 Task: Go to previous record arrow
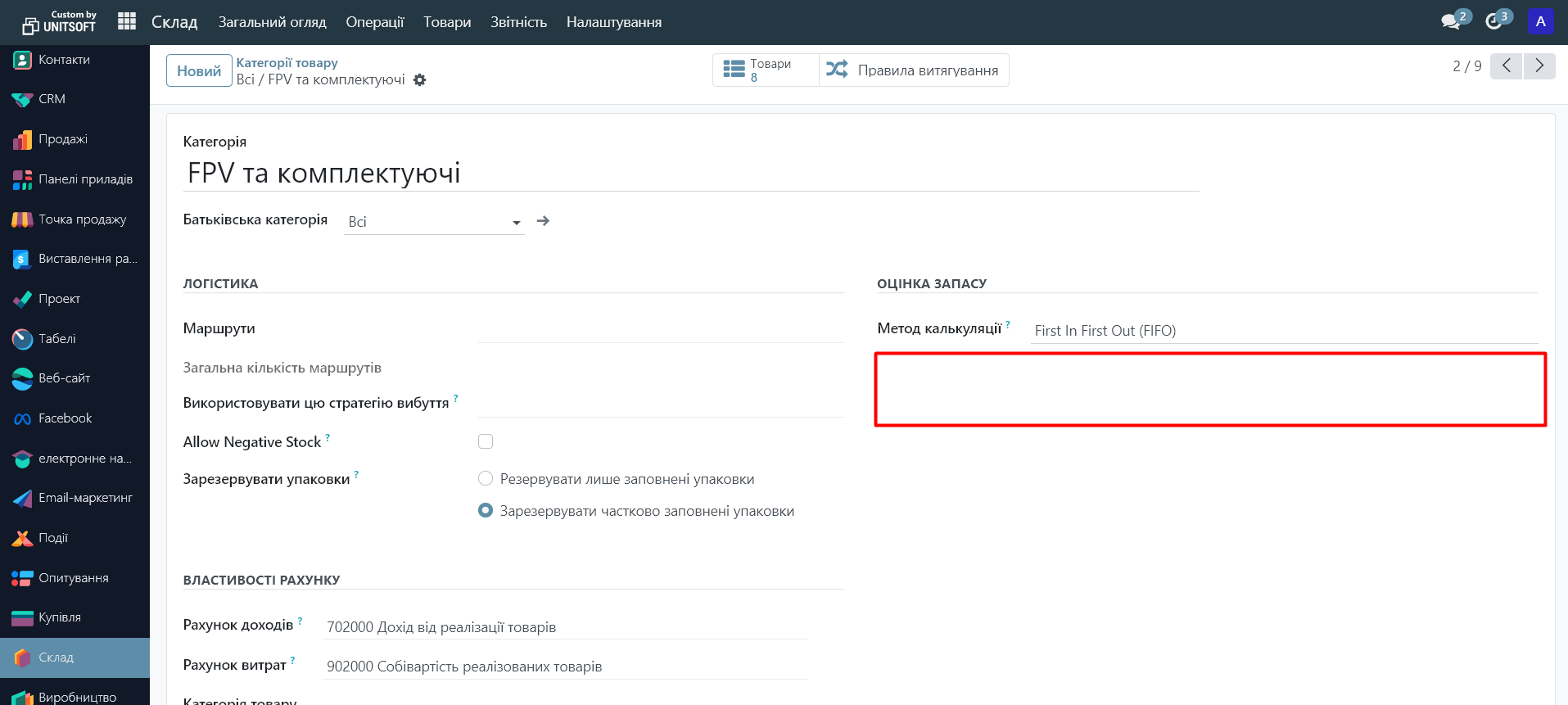click(x=1506, y=66)
